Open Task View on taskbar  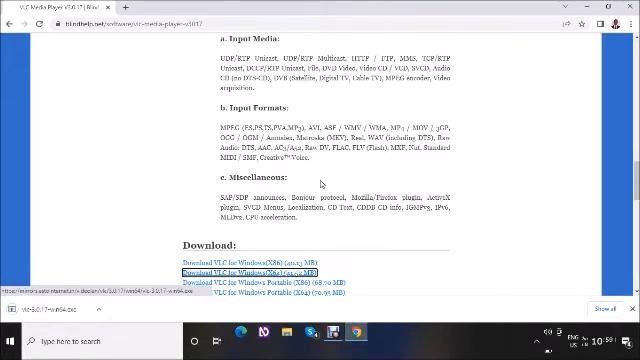[217, 341]
